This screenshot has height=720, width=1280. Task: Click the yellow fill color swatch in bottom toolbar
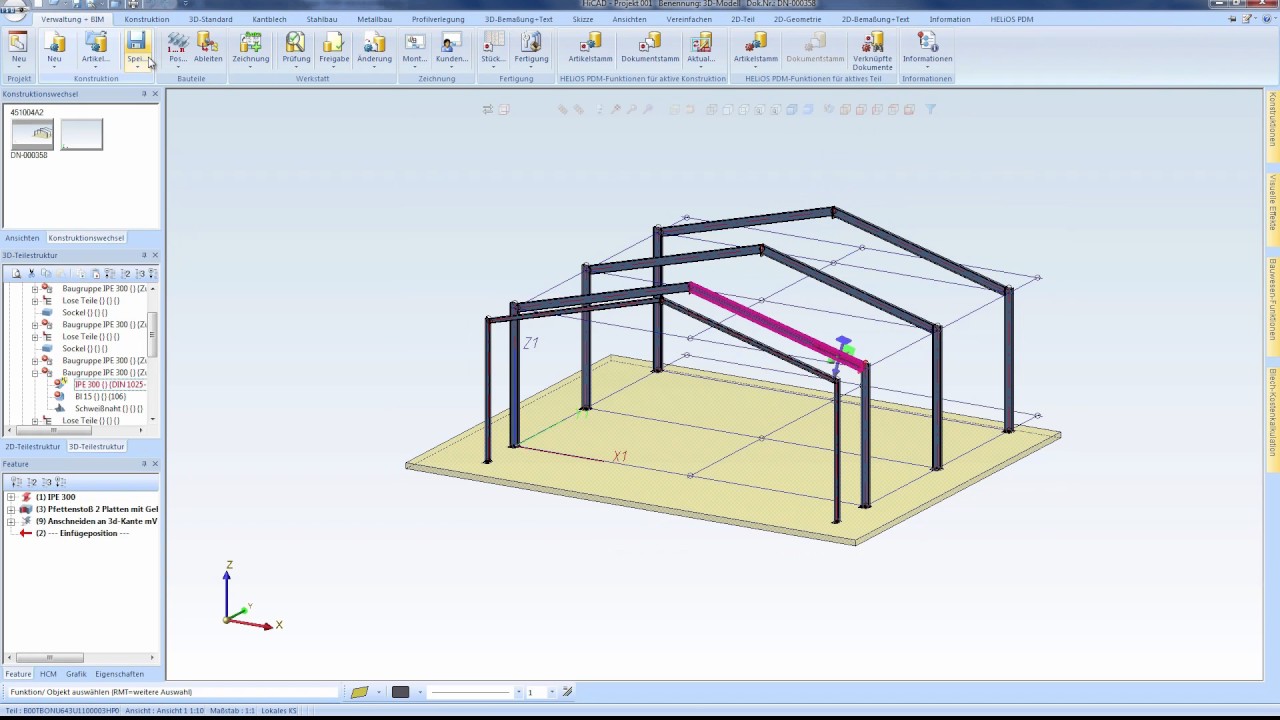point(360,692)
